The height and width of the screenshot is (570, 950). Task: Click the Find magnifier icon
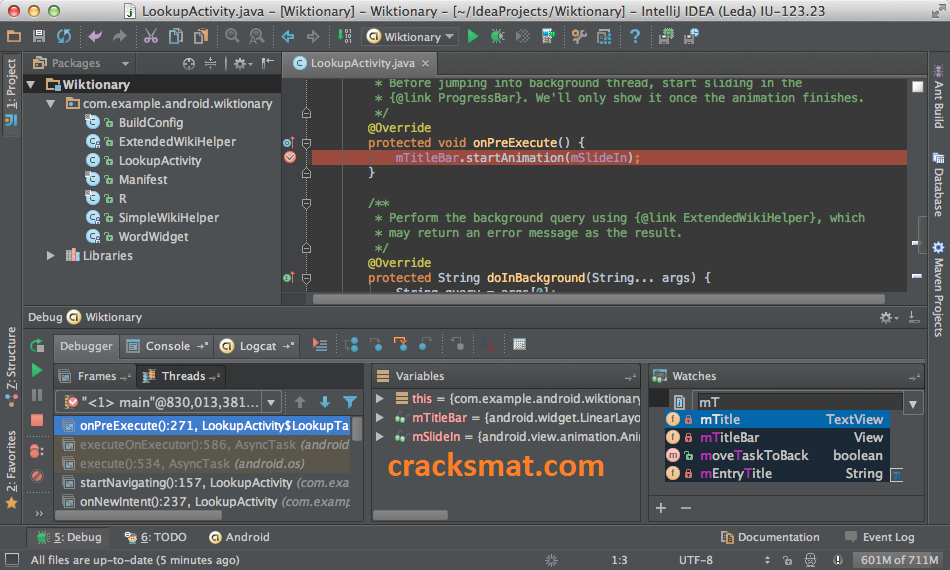tap(232, 36)
